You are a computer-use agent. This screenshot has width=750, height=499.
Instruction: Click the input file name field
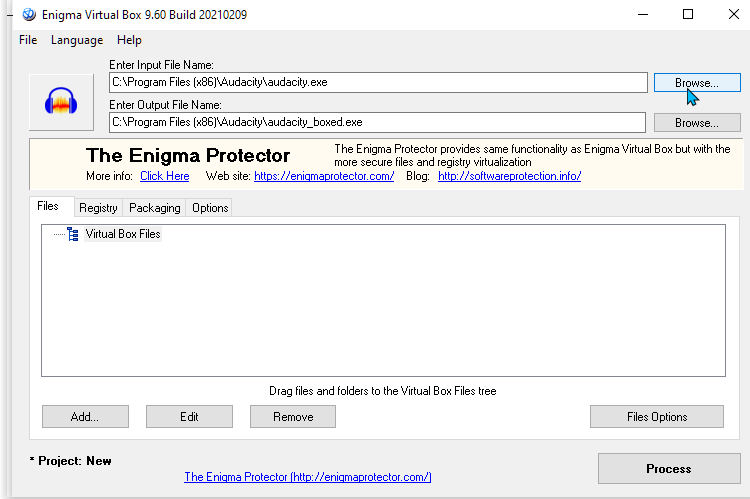coord(378,82)
